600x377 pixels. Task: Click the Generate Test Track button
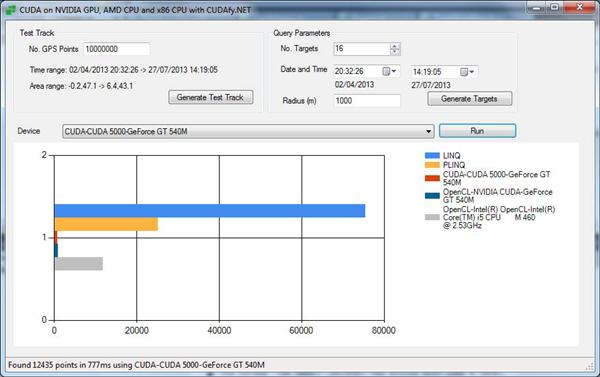coord(210,97)
